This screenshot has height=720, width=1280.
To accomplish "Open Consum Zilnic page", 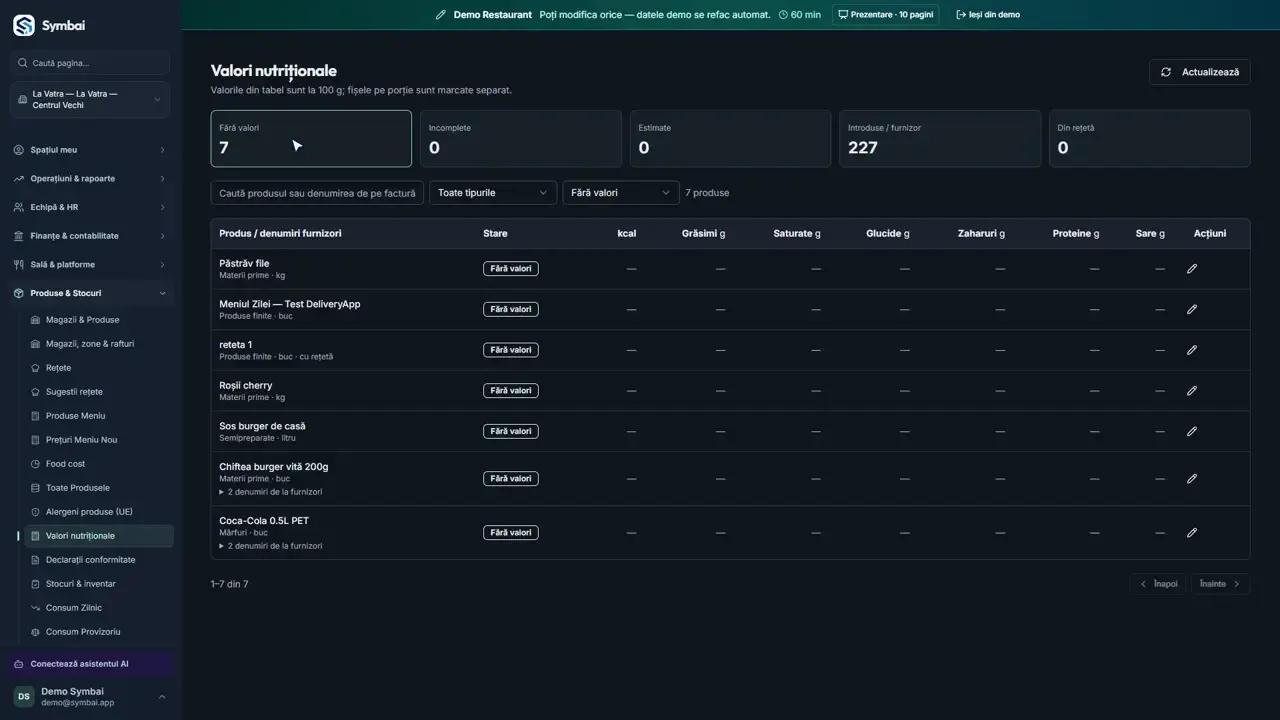I will 97,608.
